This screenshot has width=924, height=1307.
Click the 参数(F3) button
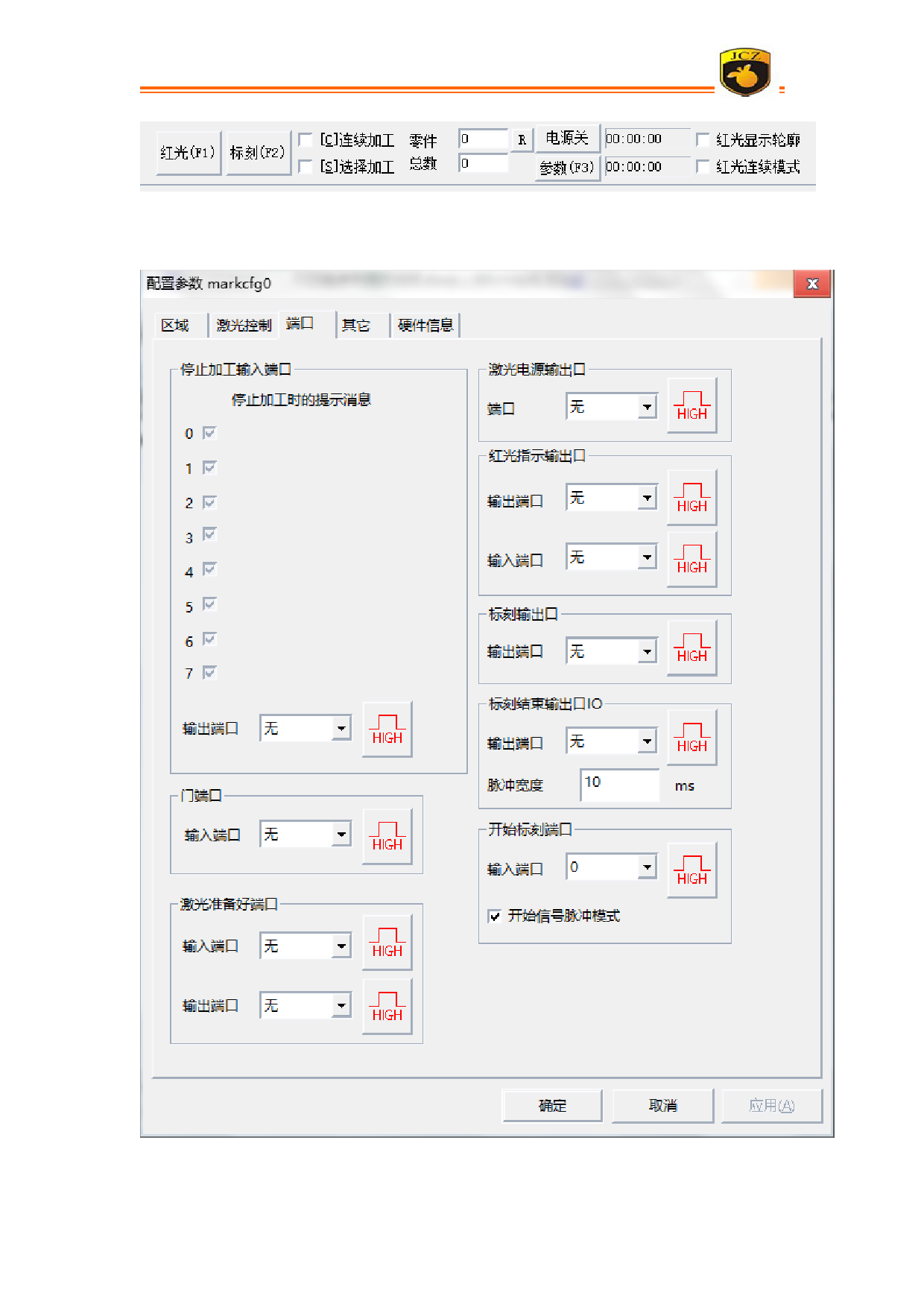click(x=567, y=168)
